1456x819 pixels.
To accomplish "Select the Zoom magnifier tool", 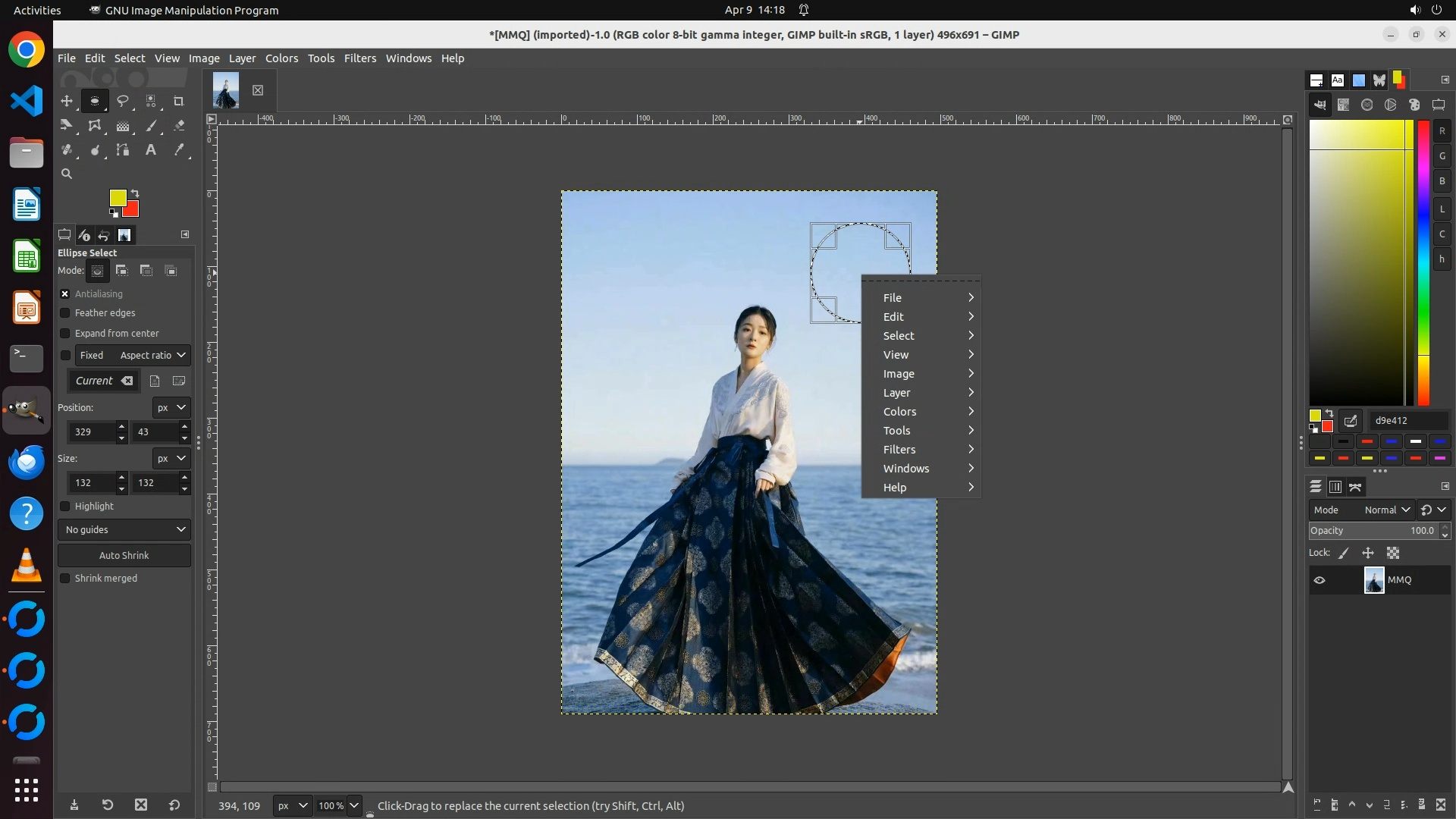I will 67,174.
